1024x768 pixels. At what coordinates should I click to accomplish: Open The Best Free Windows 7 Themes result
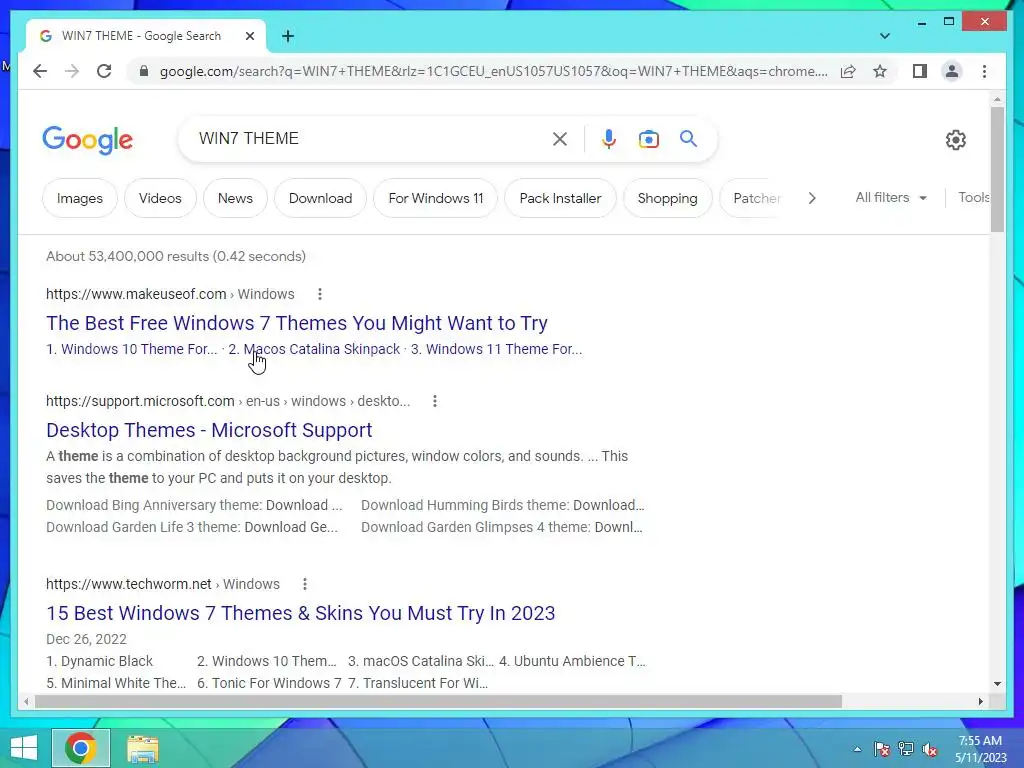click(x=297, y=323)
